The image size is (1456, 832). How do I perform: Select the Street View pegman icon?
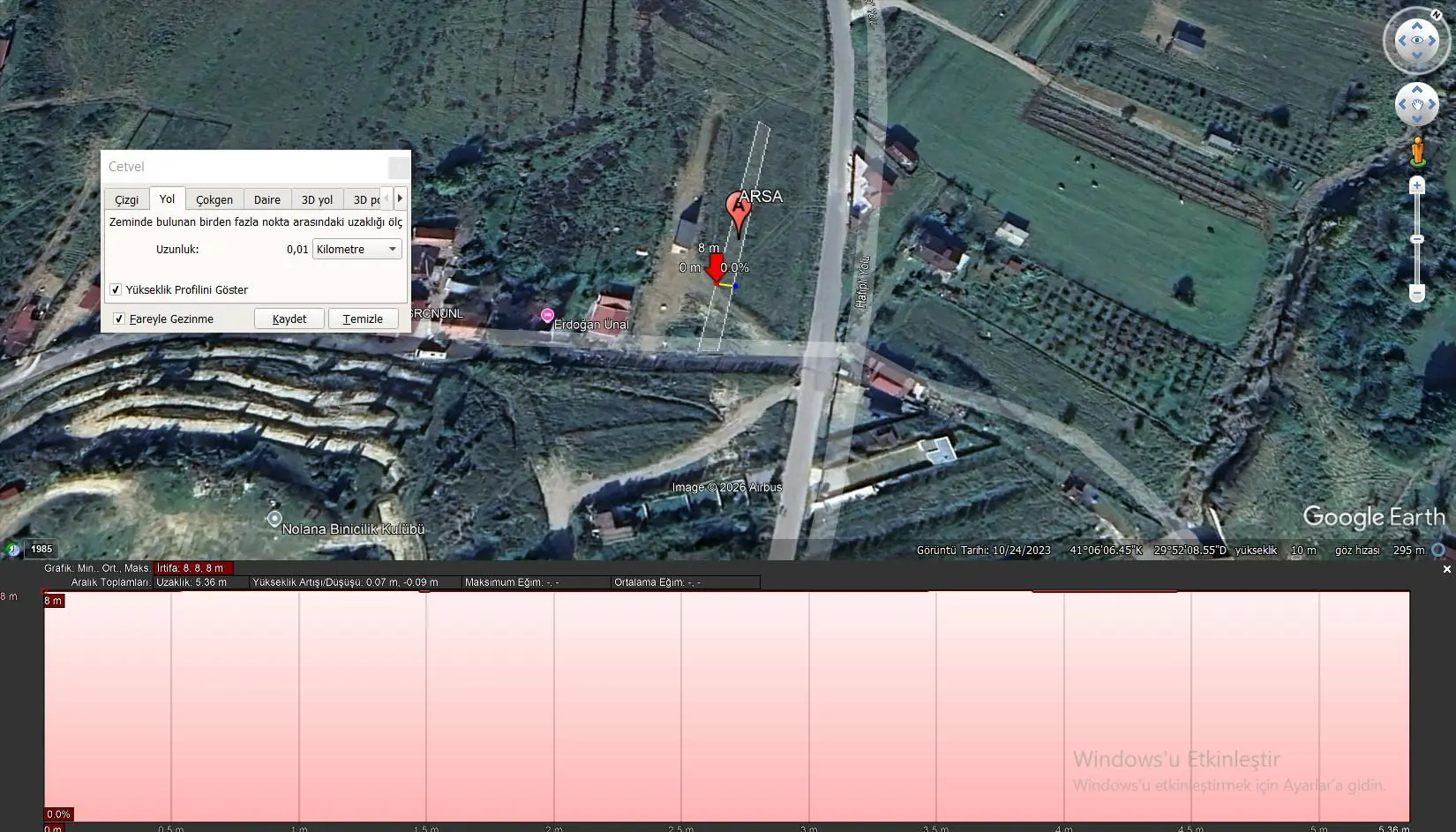click(1418, 152)
